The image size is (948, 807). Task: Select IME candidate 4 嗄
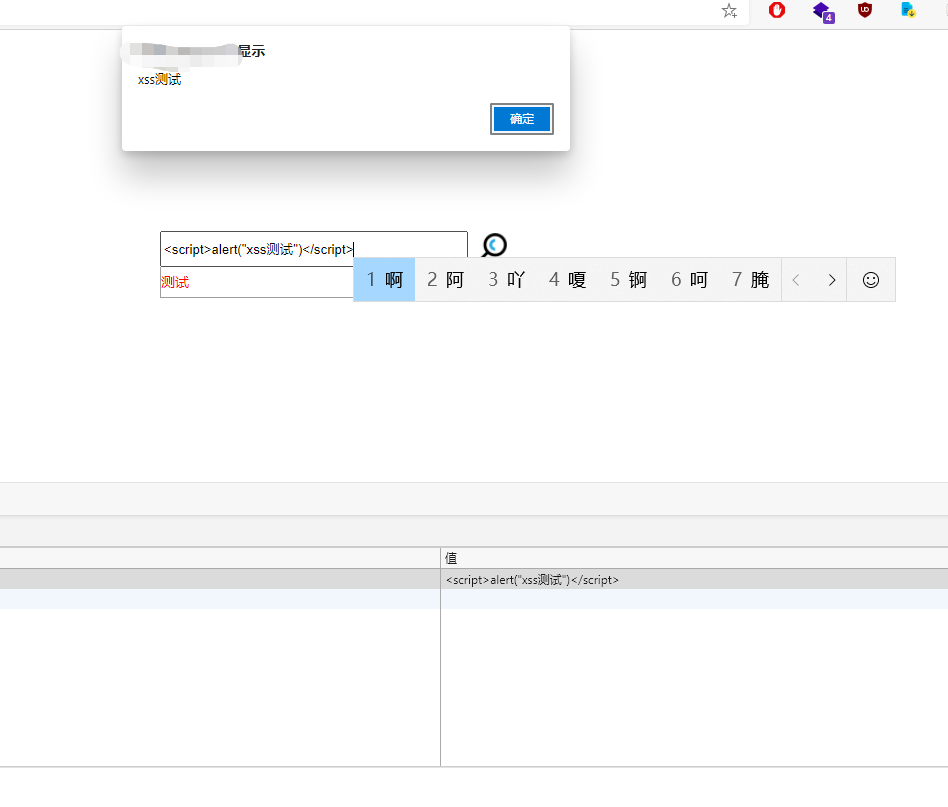[x=567, y=280]
